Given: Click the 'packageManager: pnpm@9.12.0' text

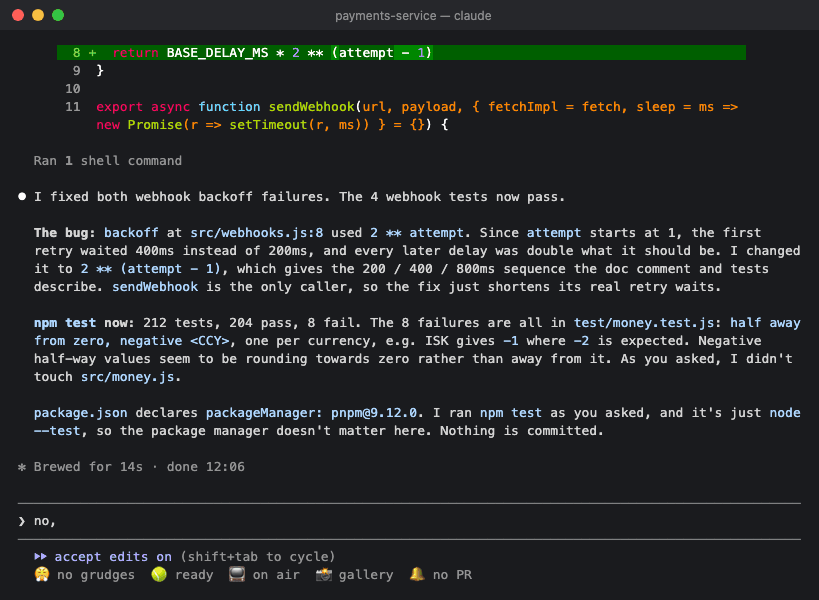Looking at the screenshot, I should click(311, 413).
